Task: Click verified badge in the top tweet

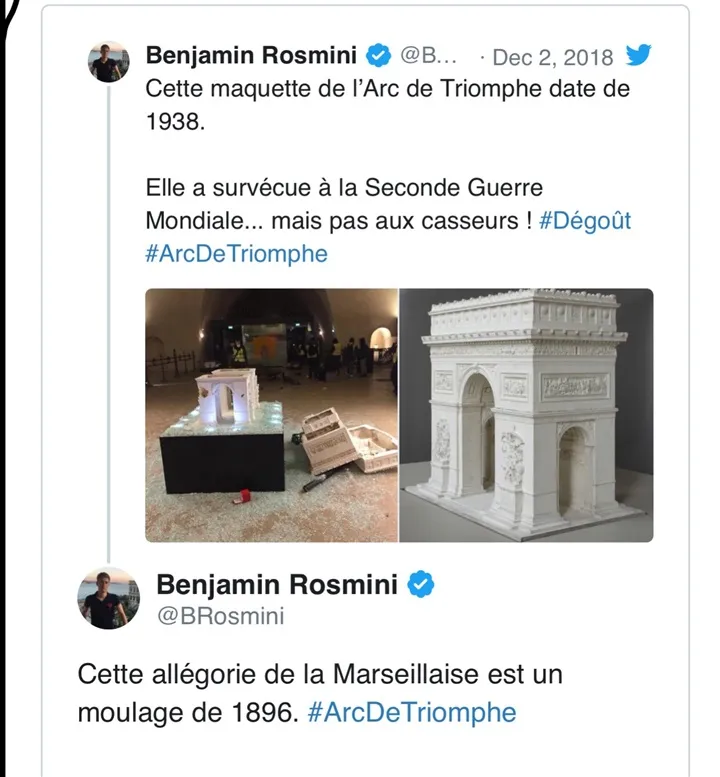Action: pos(378,55)
